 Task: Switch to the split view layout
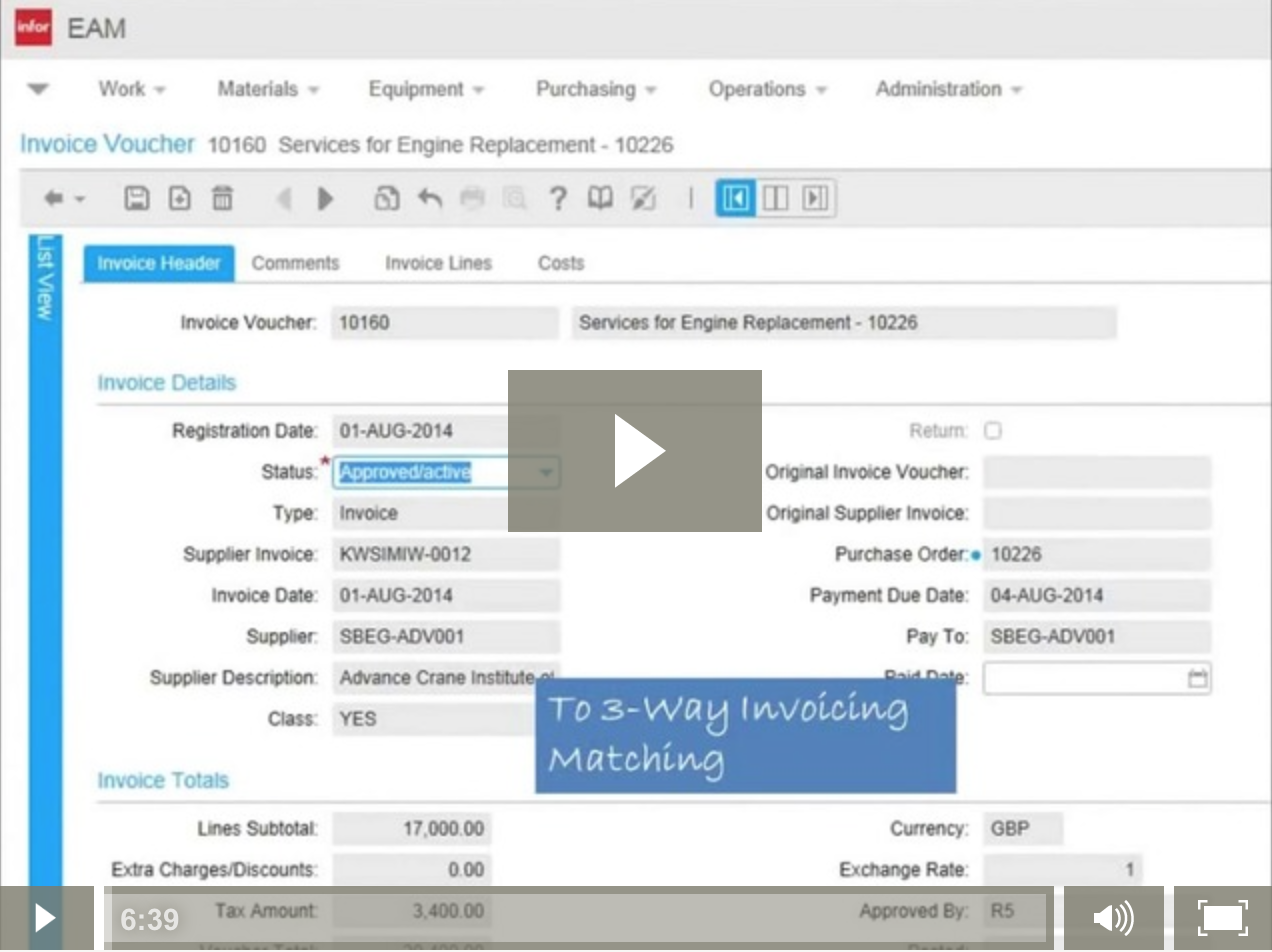(775, 198)
